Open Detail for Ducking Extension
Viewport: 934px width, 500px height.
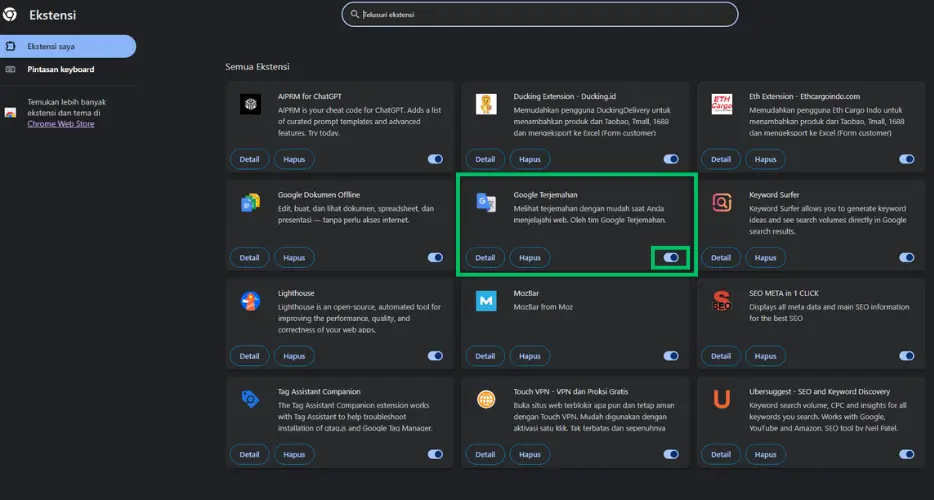click(485, 159)
